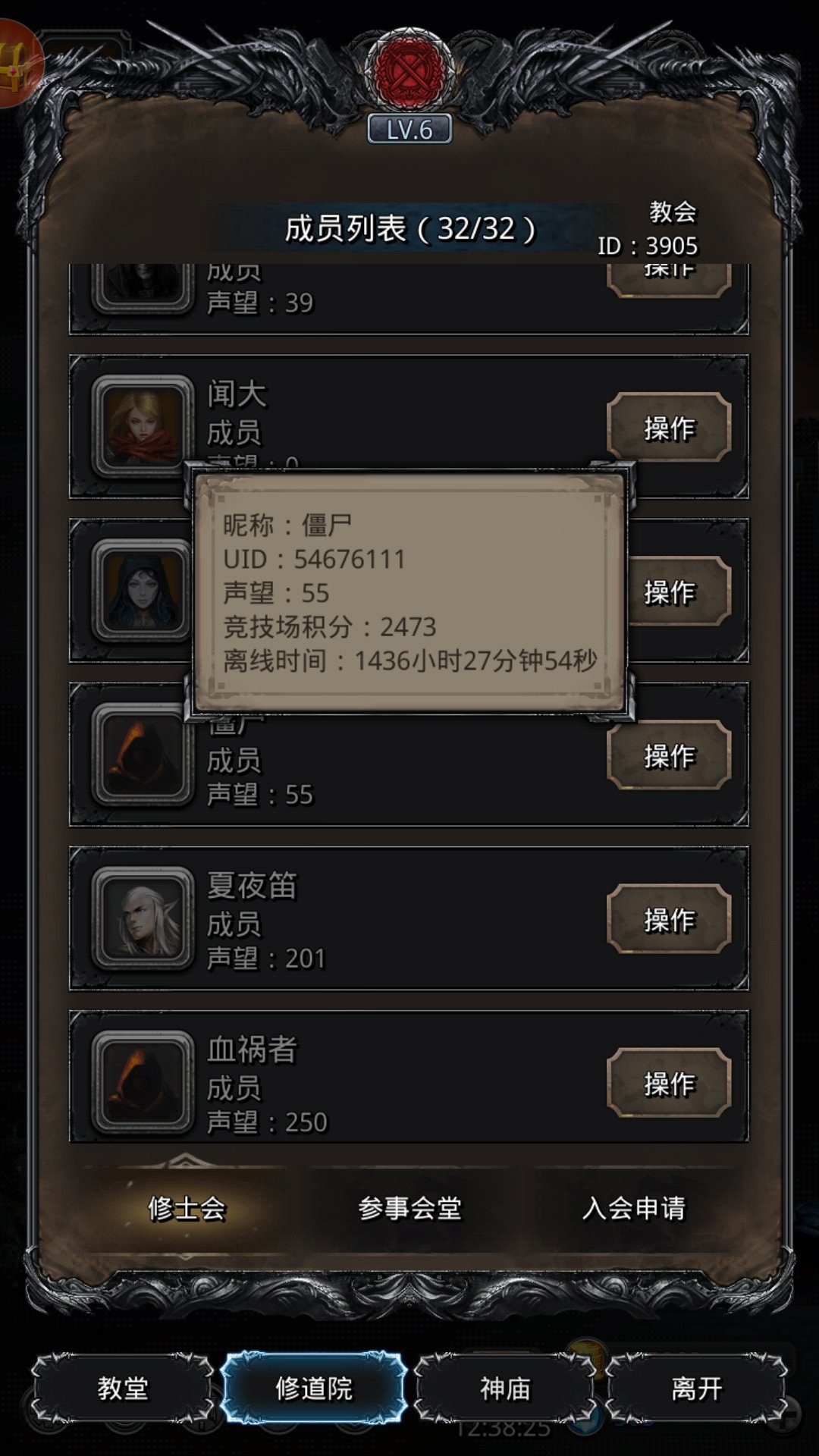Screen dimensions: 819x1456
Task: Switch to the 修士会 tab
Action: pos(187,1208)
